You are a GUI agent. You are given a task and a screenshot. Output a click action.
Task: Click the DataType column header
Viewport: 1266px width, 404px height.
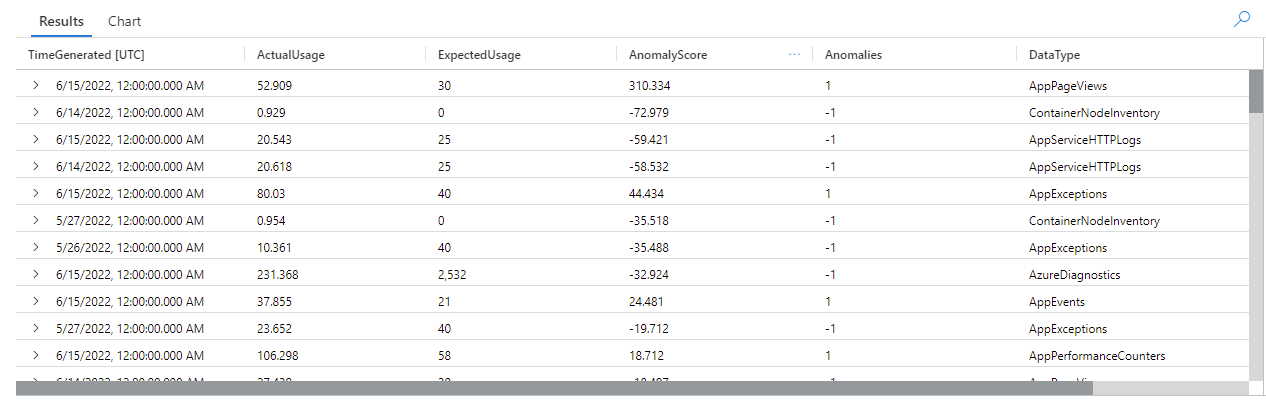tap(1054, 55)
